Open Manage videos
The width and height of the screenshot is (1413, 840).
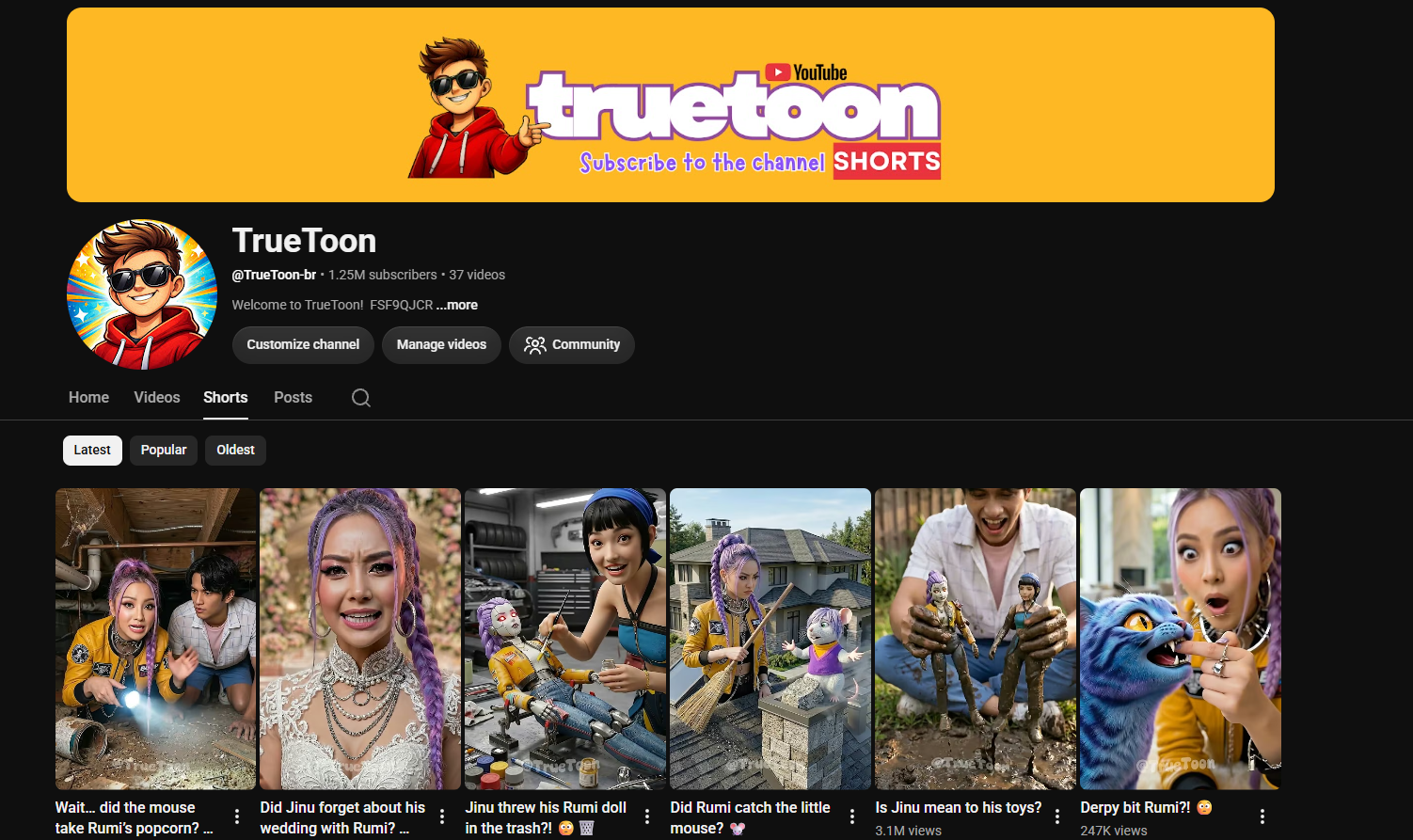click(x=441, y=345)
